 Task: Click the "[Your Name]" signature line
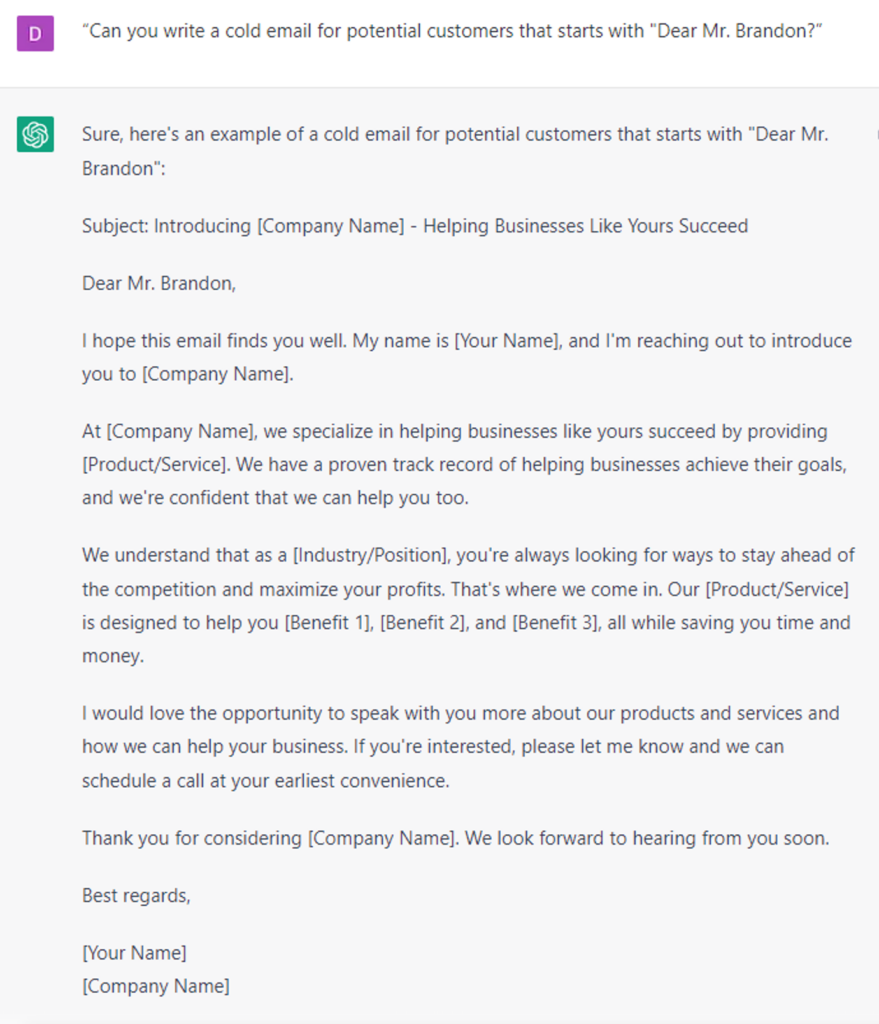134,953
